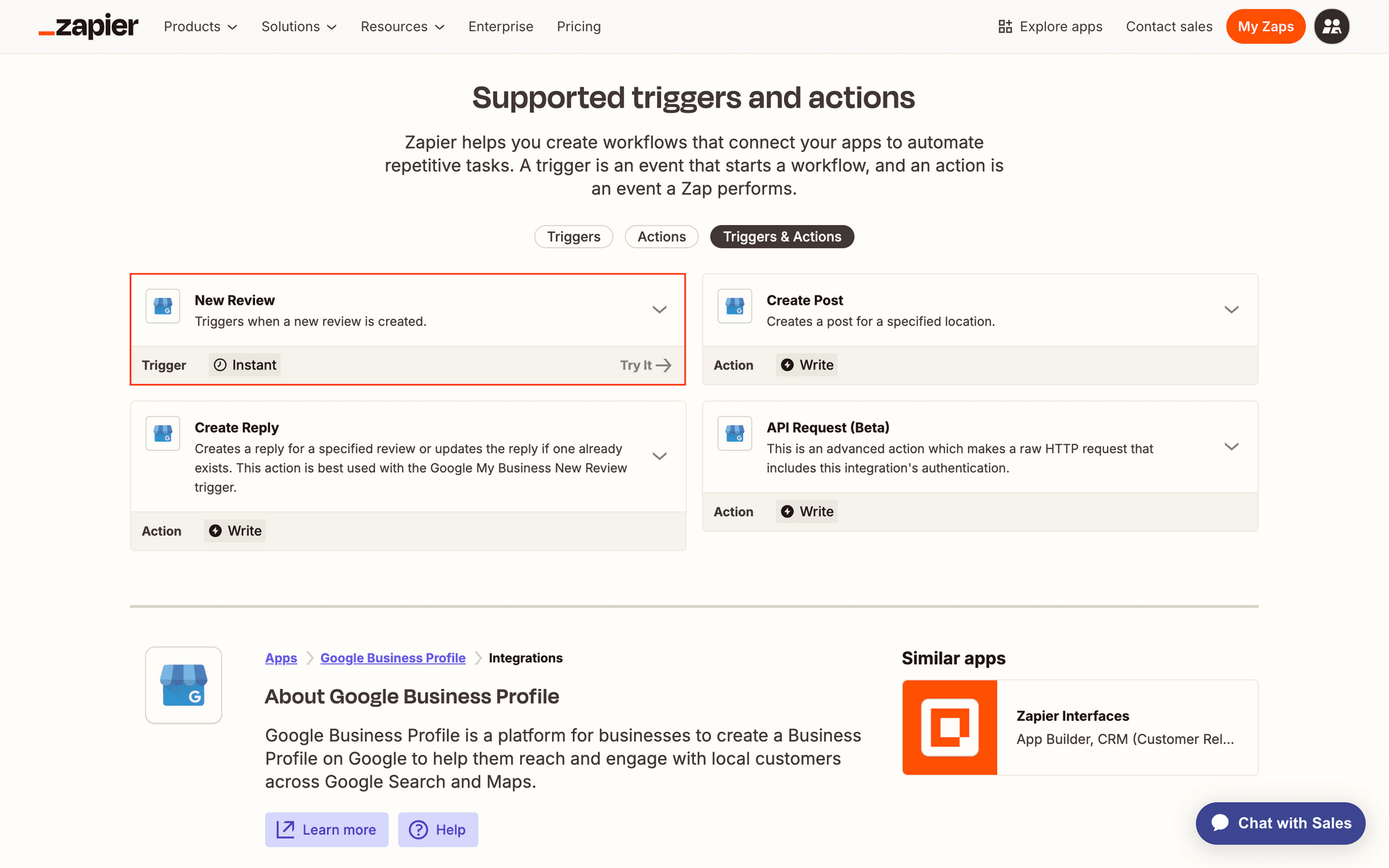This screenshot has height=868, width=1389.
Task: Click the API Request (Beta) title
Action: pos(828,428)
